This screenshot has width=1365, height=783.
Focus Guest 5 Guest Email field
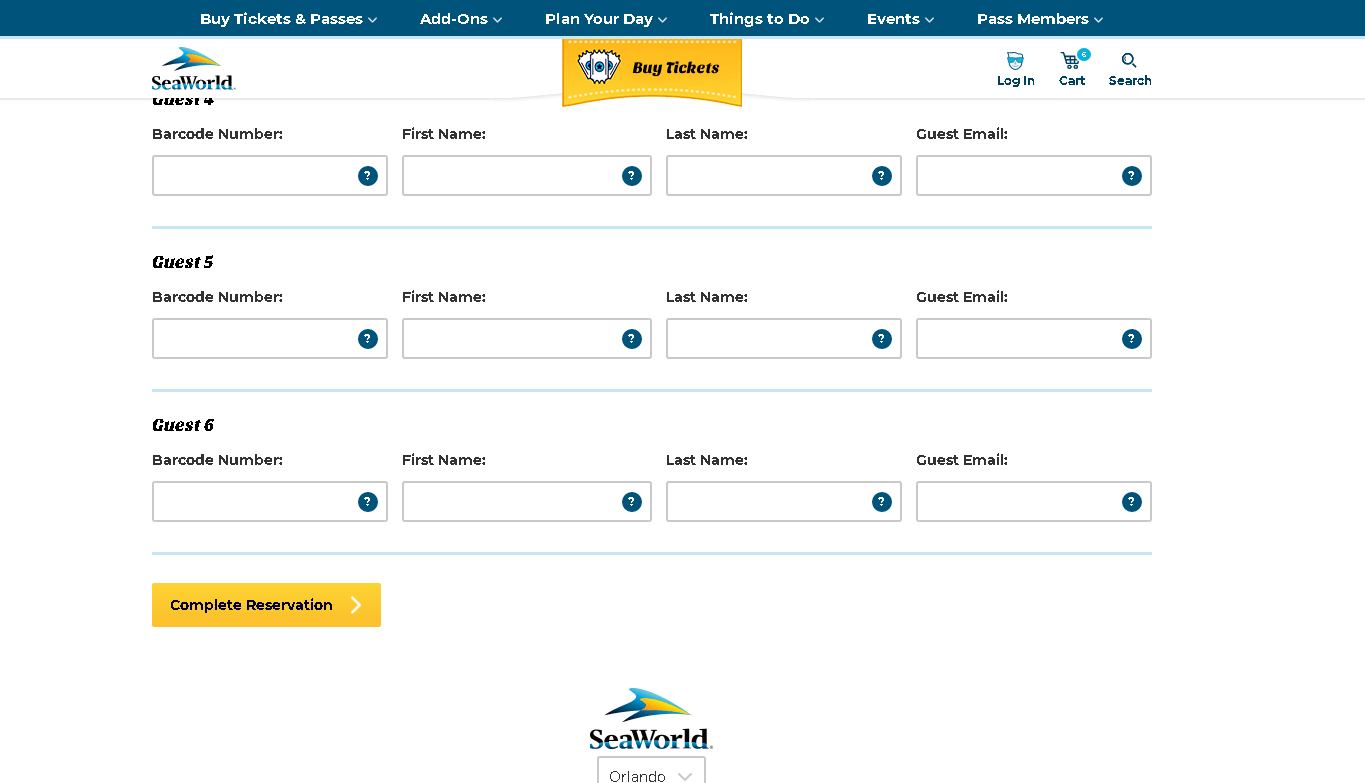(1034, 339)
